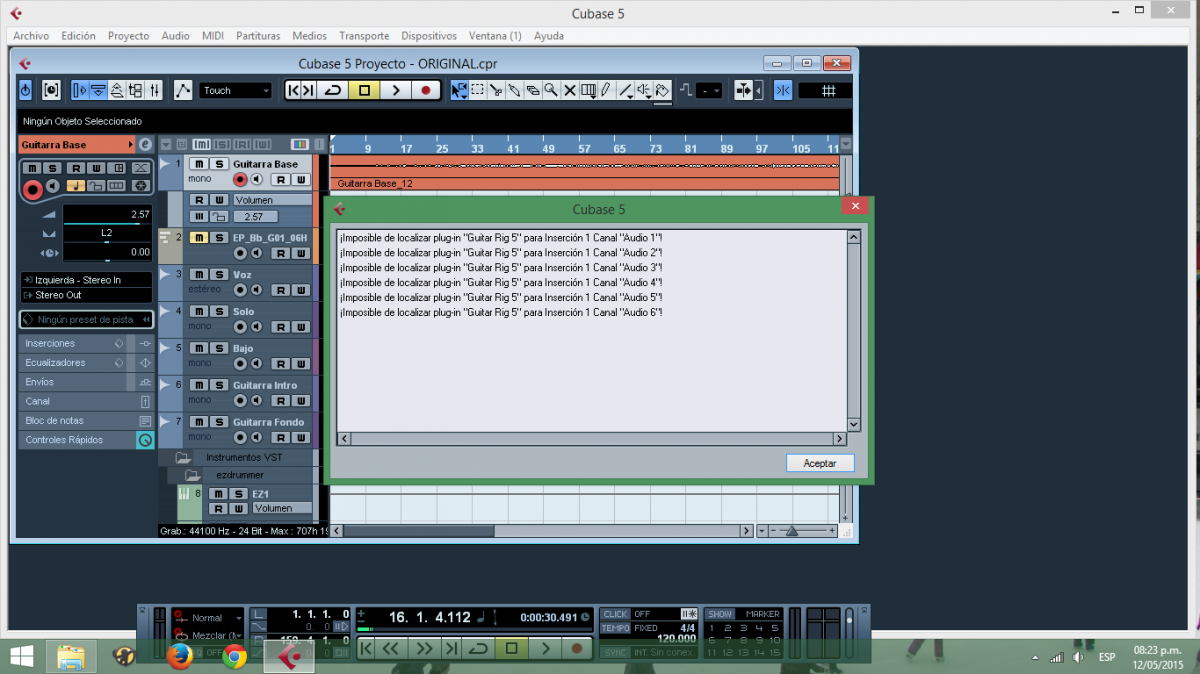Enable record on the Solo track
The image size is (1200, 674).
point(239,327)
